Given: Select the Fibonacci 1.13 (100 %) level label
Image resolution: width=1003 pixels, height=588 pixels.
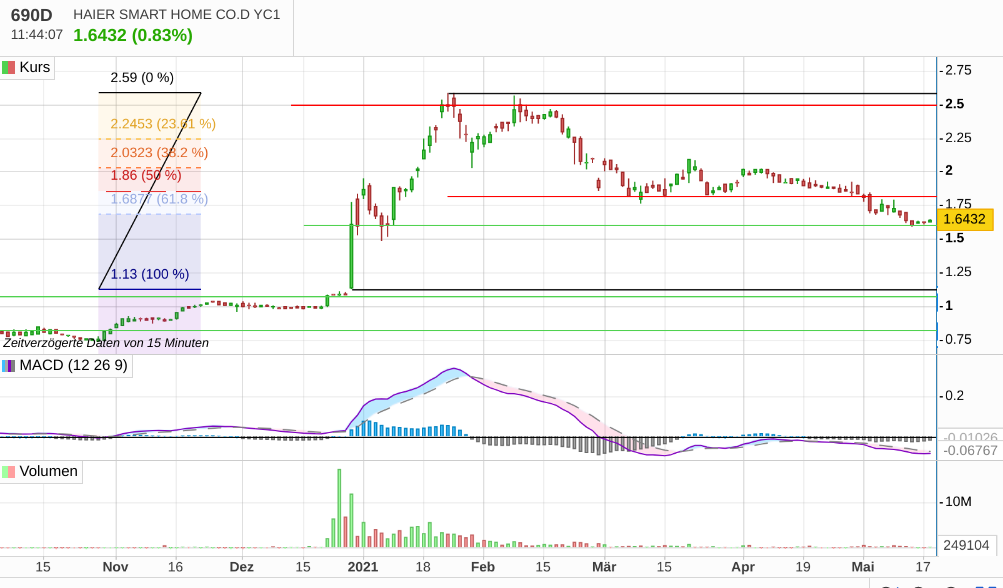Looking at the screenshot, I should pyautogui.click(x=149, y=274).
